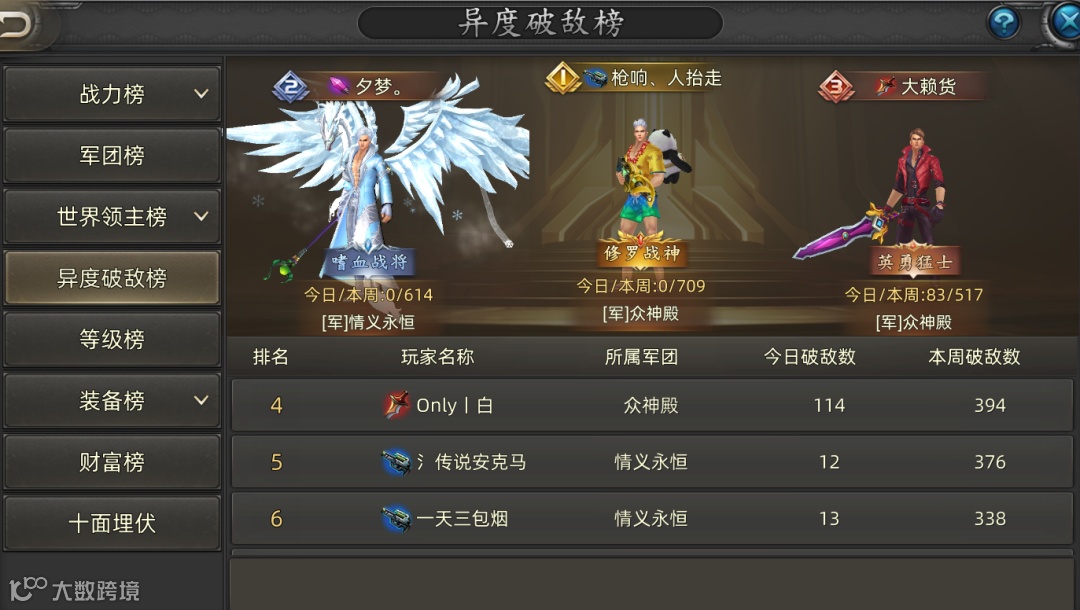Viewport: 1080px width, 610px height.
Task: Select the rank 4 row Only丨白
Action: pos(652,405)
